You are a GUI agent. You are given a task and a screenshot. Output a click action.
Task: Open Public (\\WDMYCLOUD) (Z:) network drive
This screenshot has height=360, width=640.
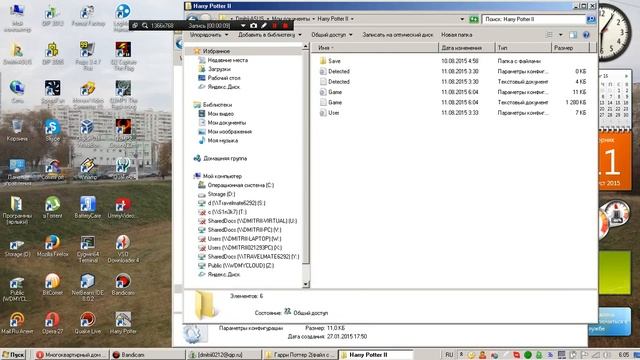(240, 266)
